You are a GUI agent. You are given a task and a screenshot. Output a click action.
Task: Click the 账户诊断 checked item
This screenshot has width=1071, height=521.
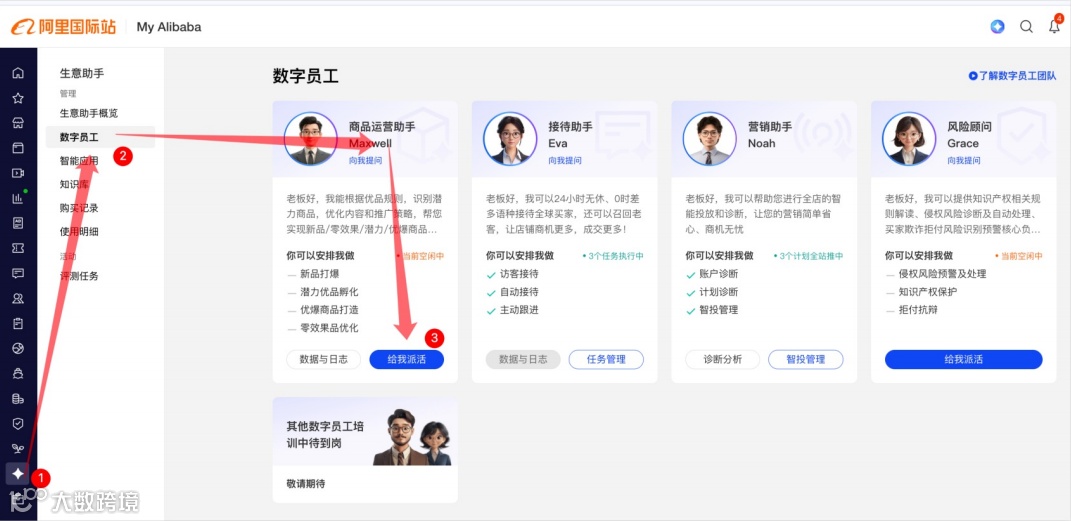pyautogui.click(x=719, y=274)
